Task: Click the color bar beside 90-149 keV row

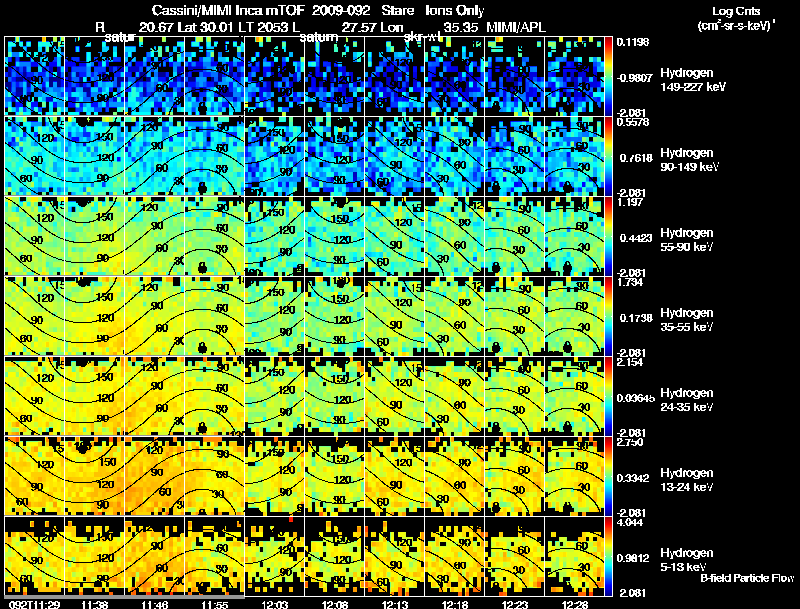Action: coord(608,157)
